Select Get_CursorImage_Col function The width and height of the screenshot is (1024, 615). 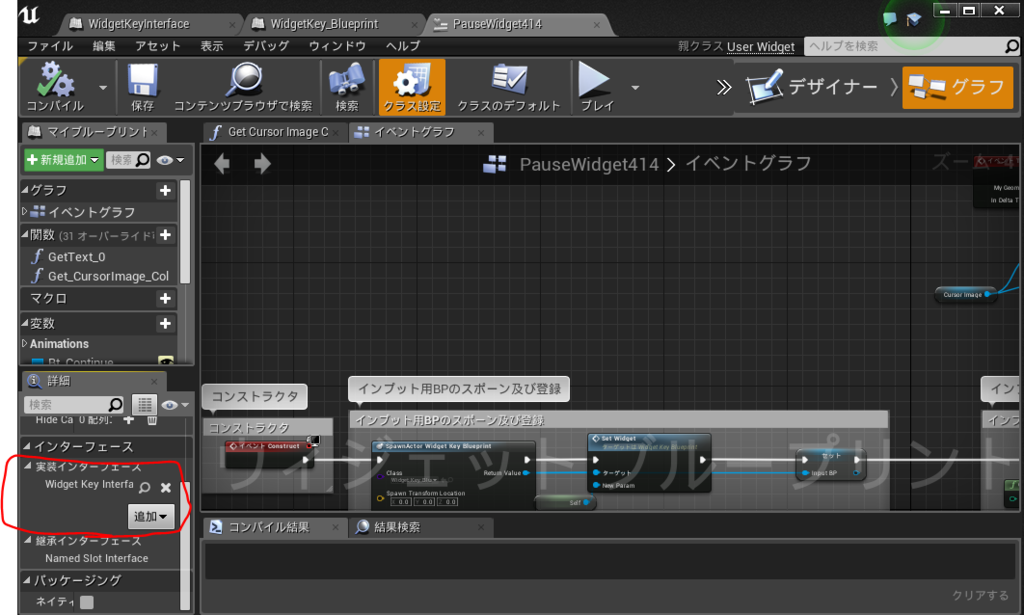coord(108,276)
